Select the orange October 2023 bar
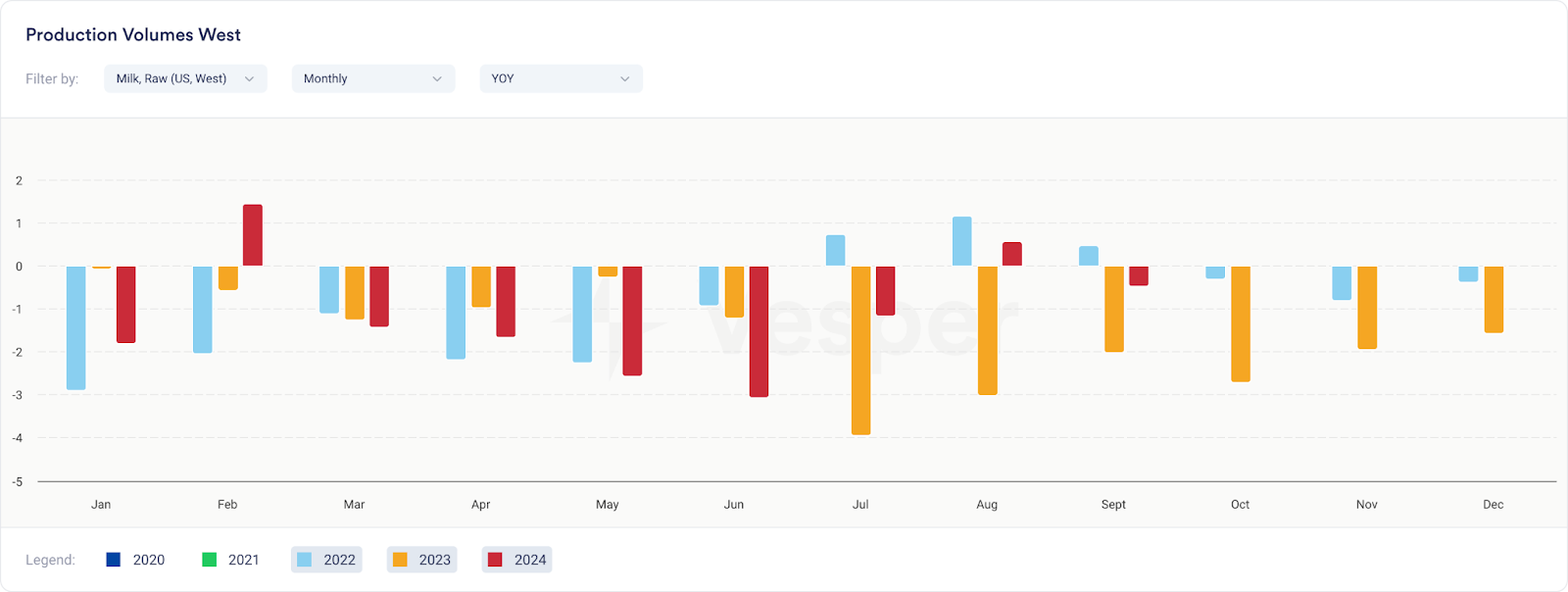This screenshot has height=592, width=1568. pos(1241,323)
